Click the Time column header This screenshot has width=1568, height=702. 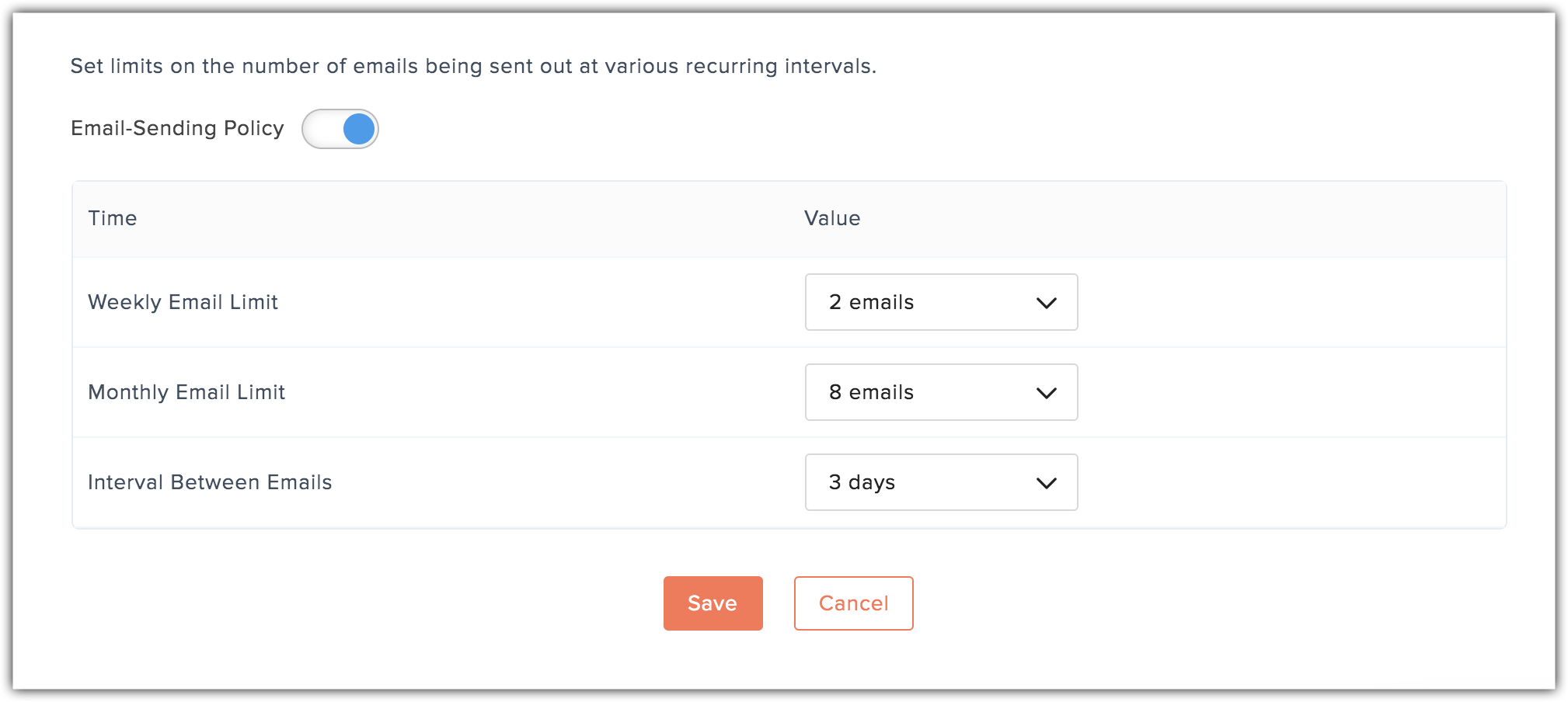pyautogui.click(x=113, y=218)
